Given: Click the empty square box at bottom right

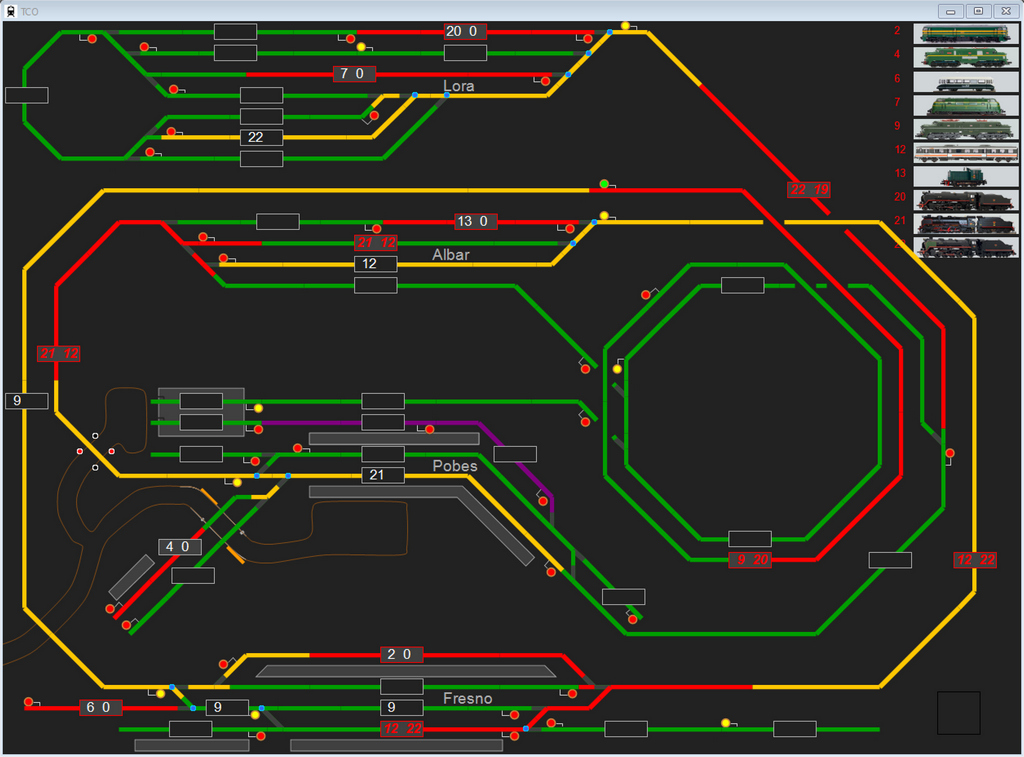Looking at the screenshot, I should click(958, 712).
